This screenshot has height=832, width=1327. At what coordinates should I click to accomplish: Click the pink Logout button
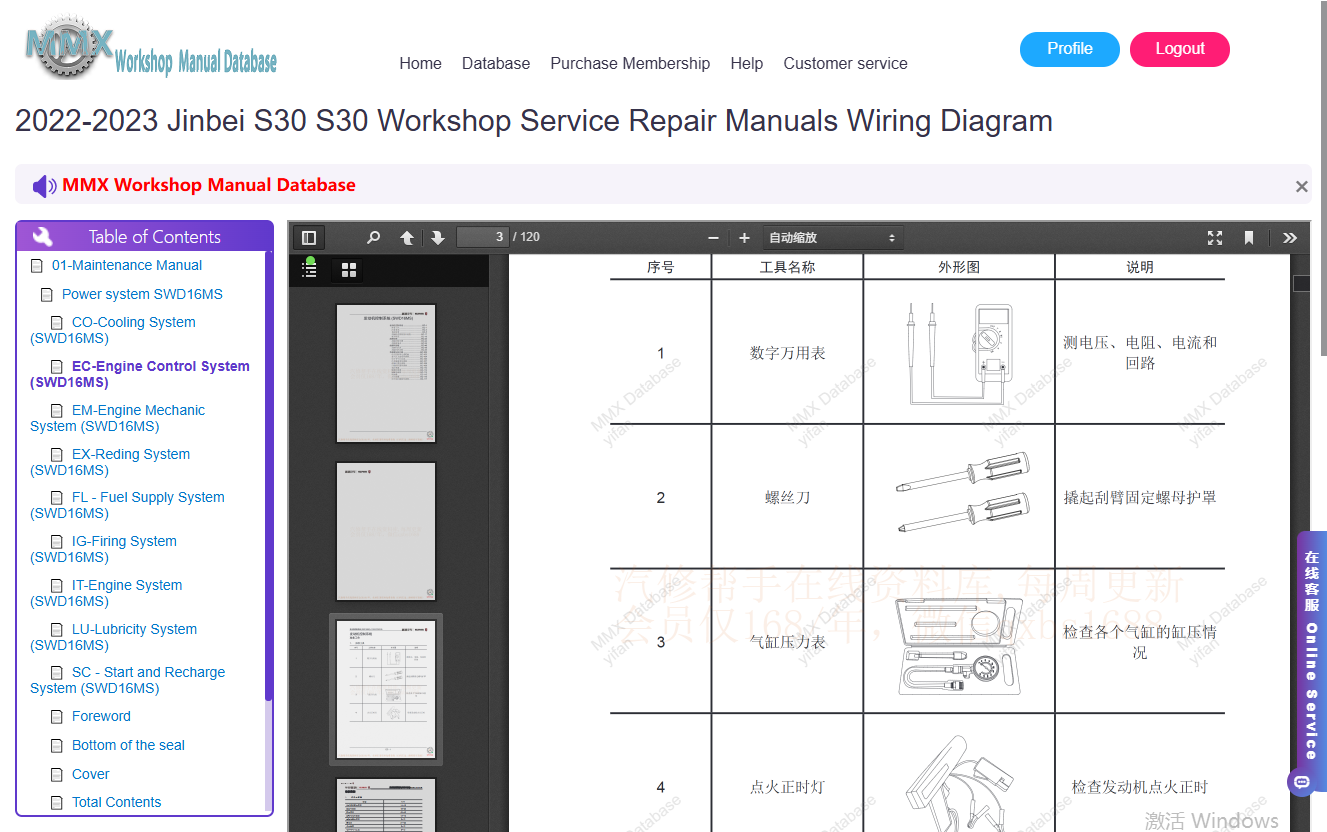[1180, 49]
